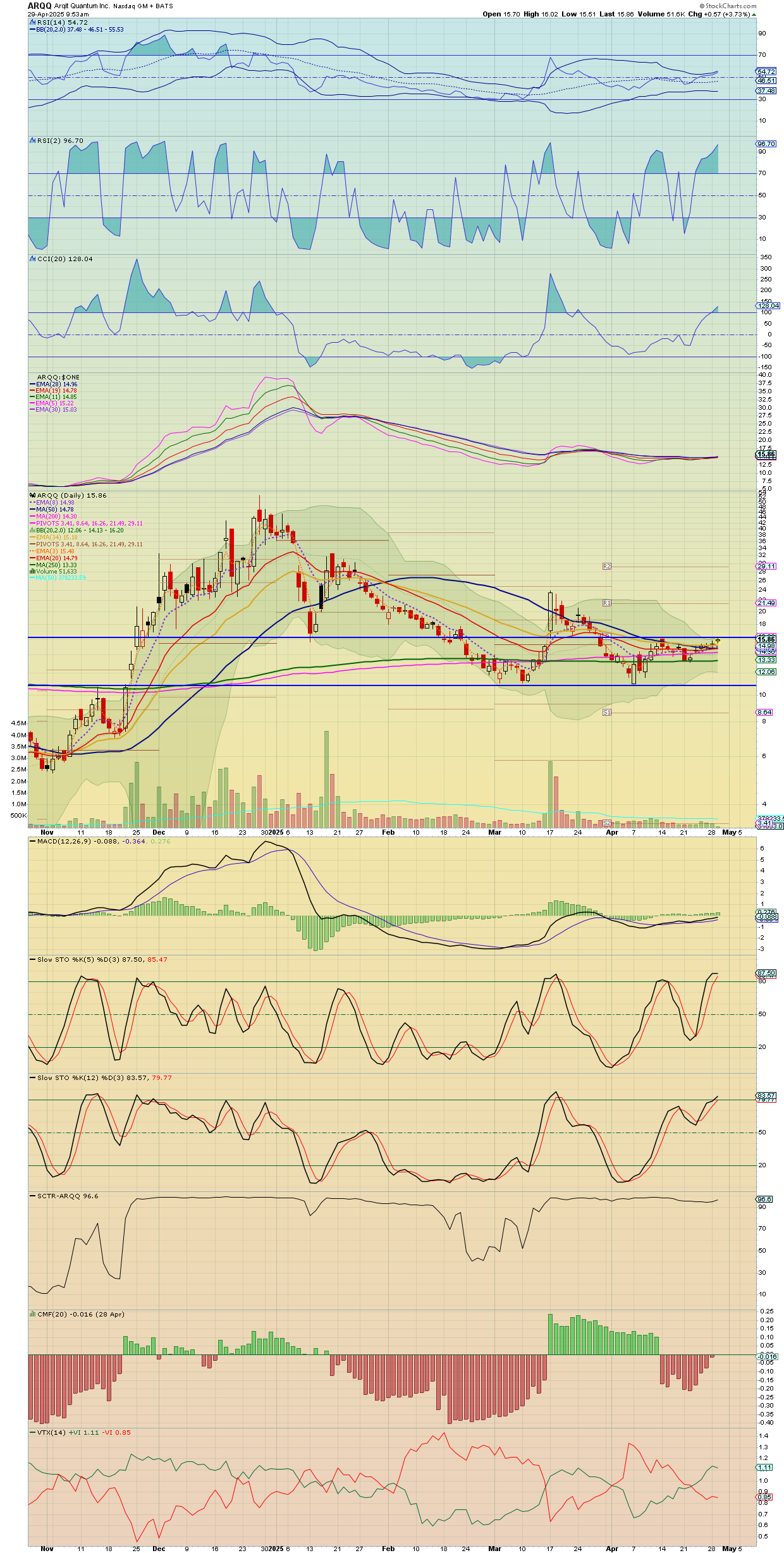The image size is (784, 1553).
Task: Click the 83.57 value tag on stochastic axis
Action: tap(766, 1095)
